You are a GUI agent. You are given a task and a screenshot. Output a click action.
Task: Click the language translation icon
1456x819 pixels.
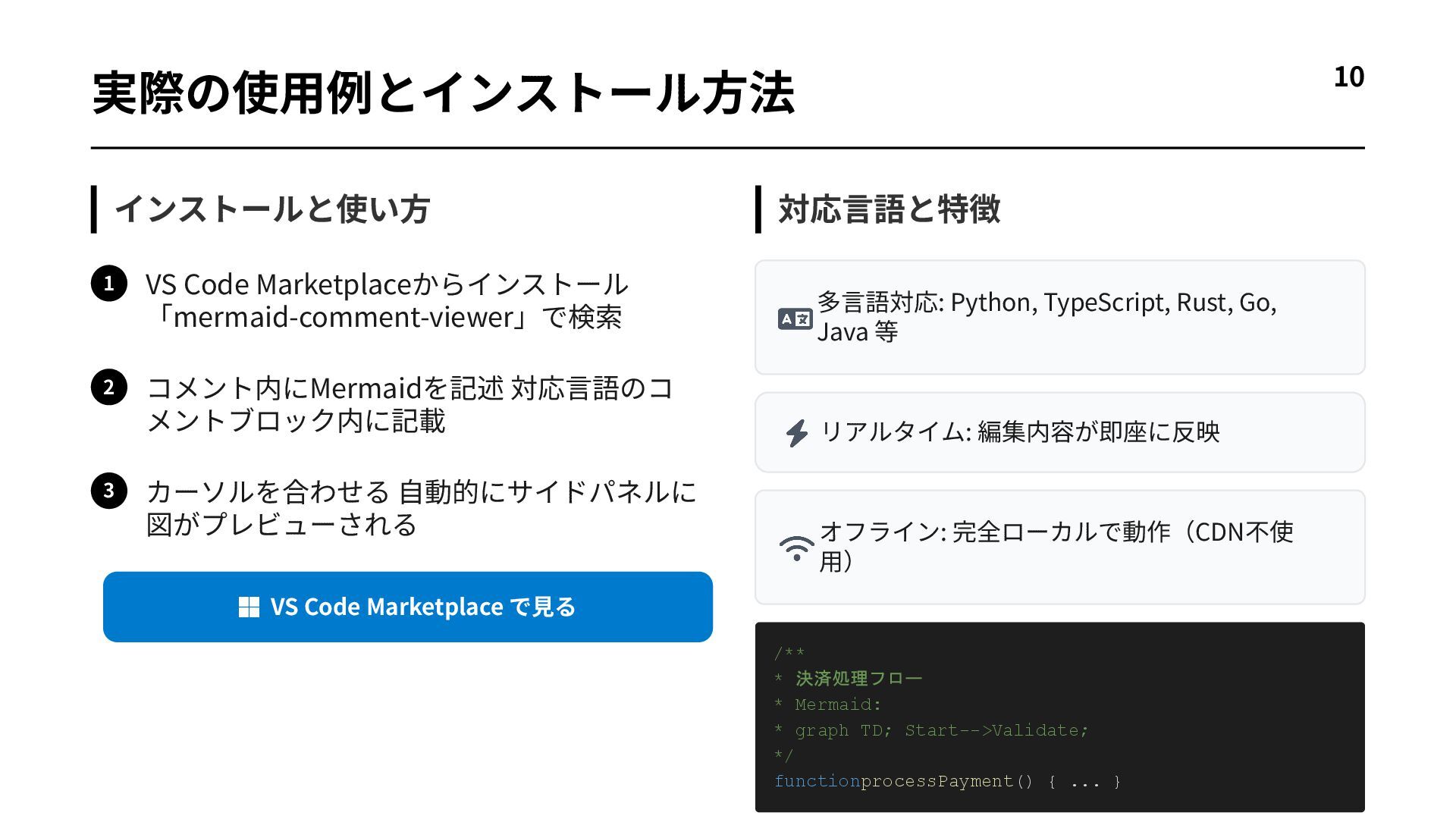795,318
